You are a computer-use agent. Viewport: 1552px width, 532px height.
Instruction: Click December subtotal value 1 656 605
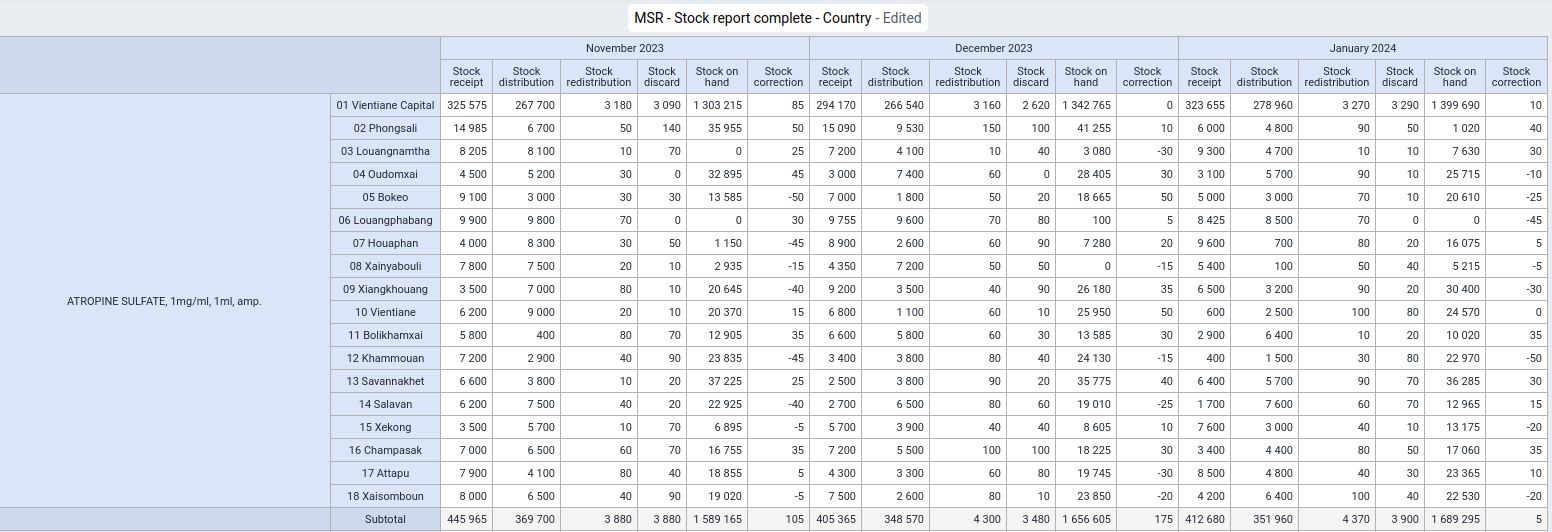point(1086,519)
